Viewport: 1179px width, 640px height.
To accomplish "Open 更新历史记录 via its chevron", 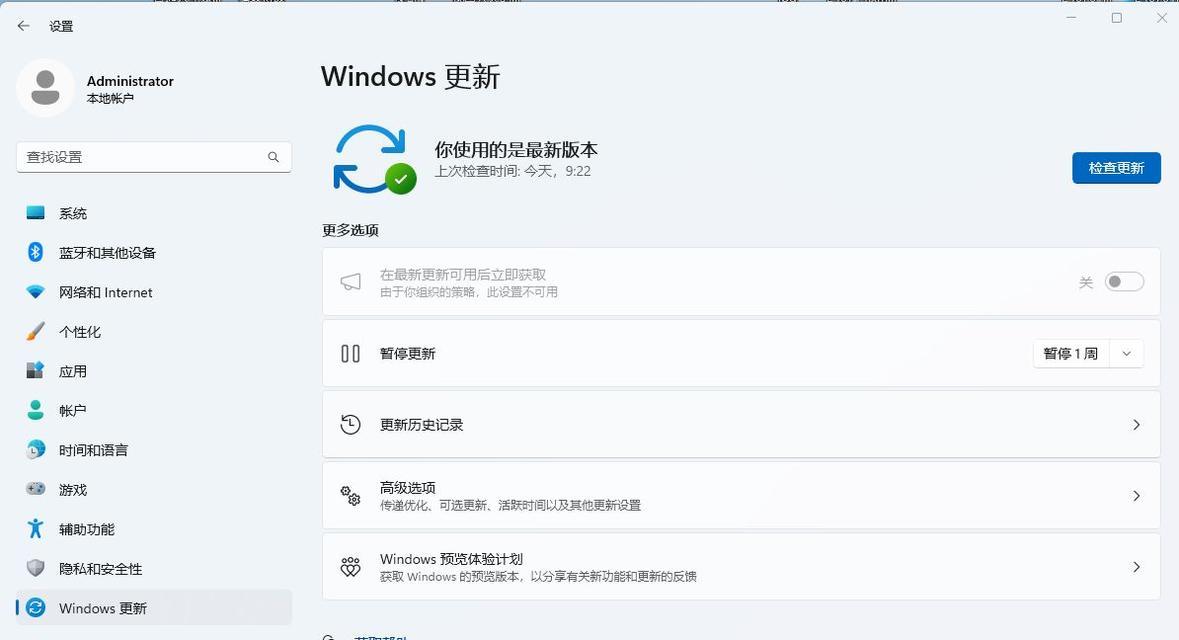I will (1136, 425).
